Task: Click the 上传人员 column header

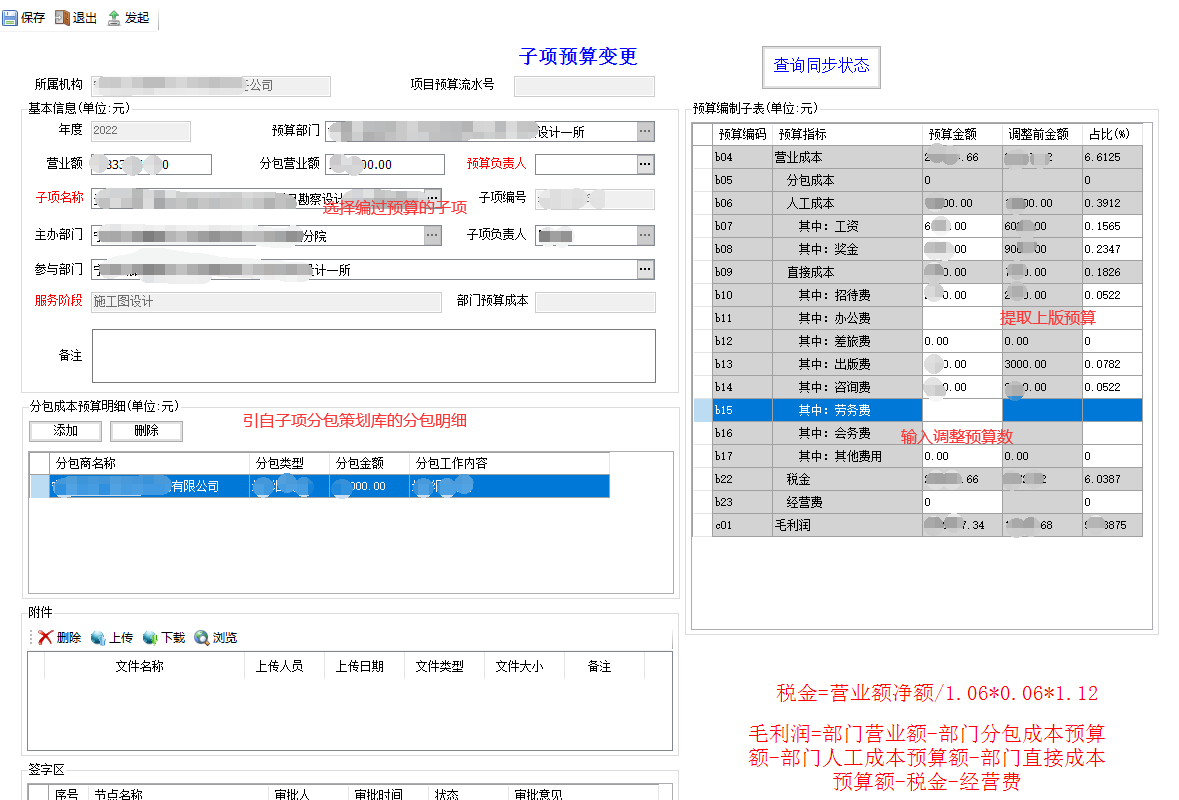Action: click(x=284, y=666)
